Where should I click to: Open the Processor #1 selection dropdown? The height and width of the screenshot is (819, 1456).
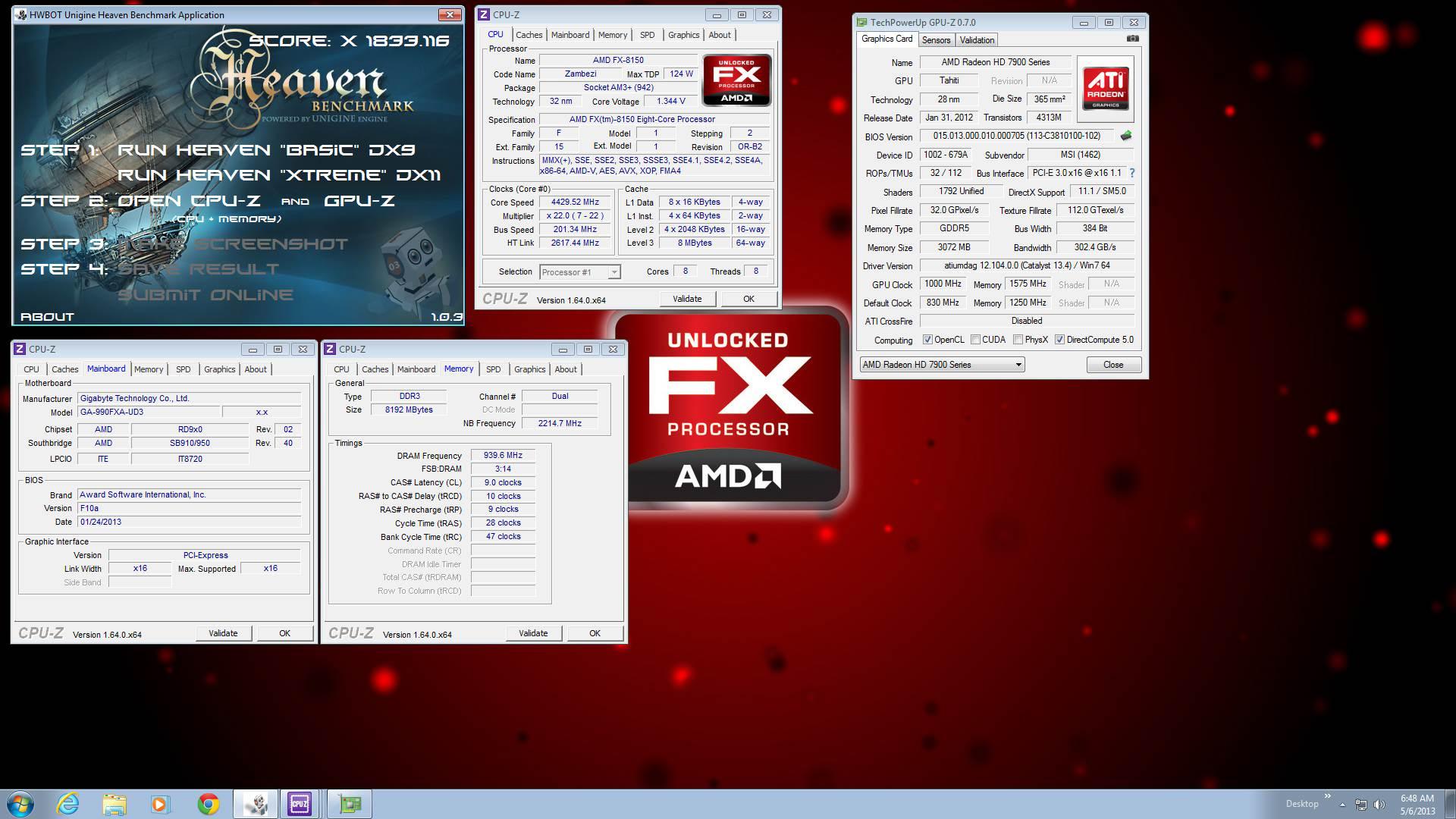[580, 271]
